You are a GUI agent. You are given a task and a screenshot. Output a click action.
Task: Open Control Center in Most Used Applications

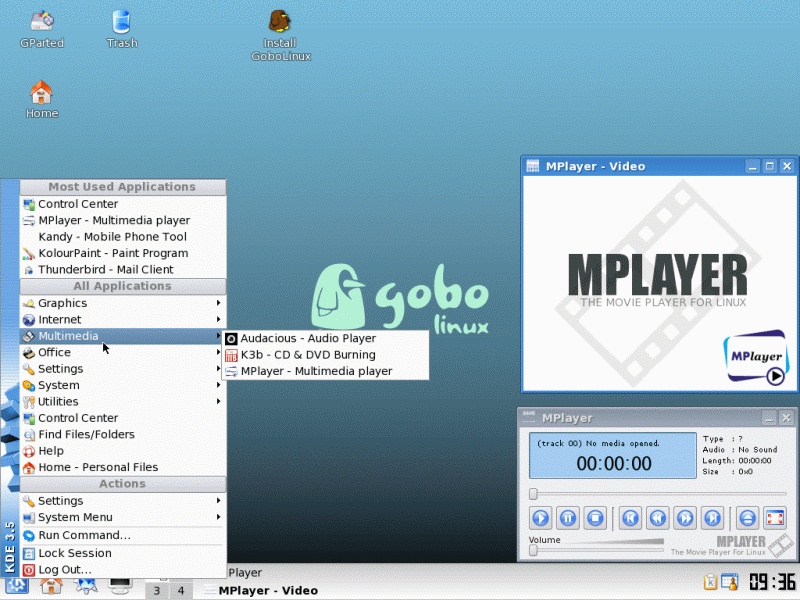pos(123,204)
